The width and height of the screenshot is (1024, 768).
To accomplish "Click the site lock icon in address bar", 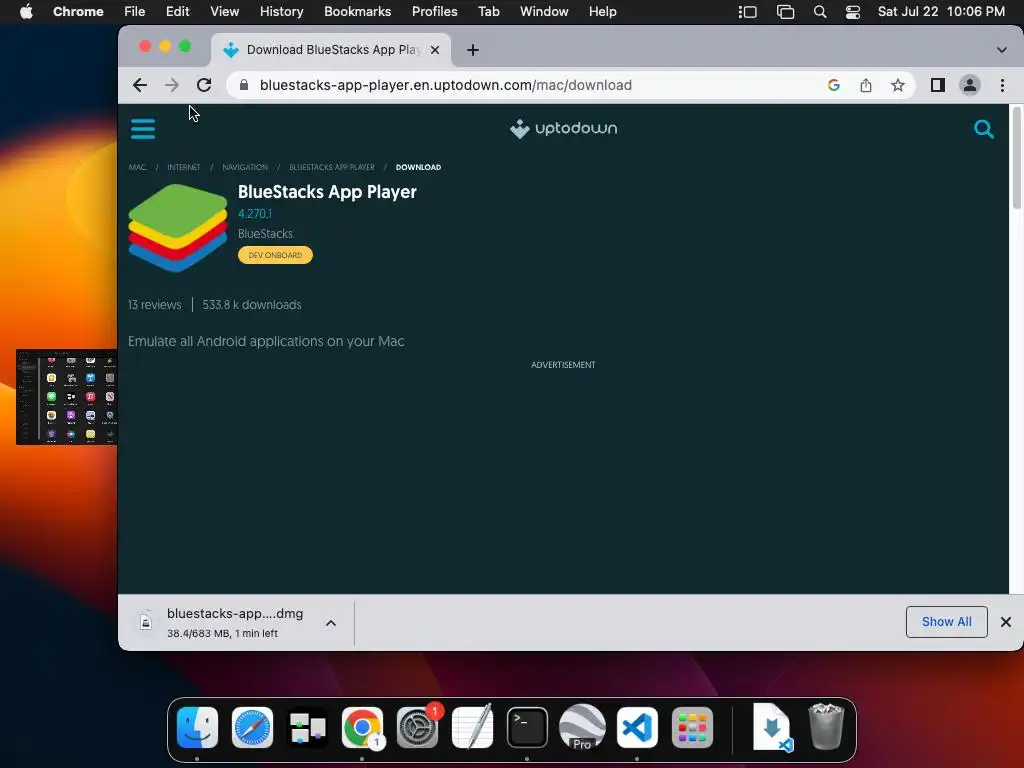I will 244,85.
